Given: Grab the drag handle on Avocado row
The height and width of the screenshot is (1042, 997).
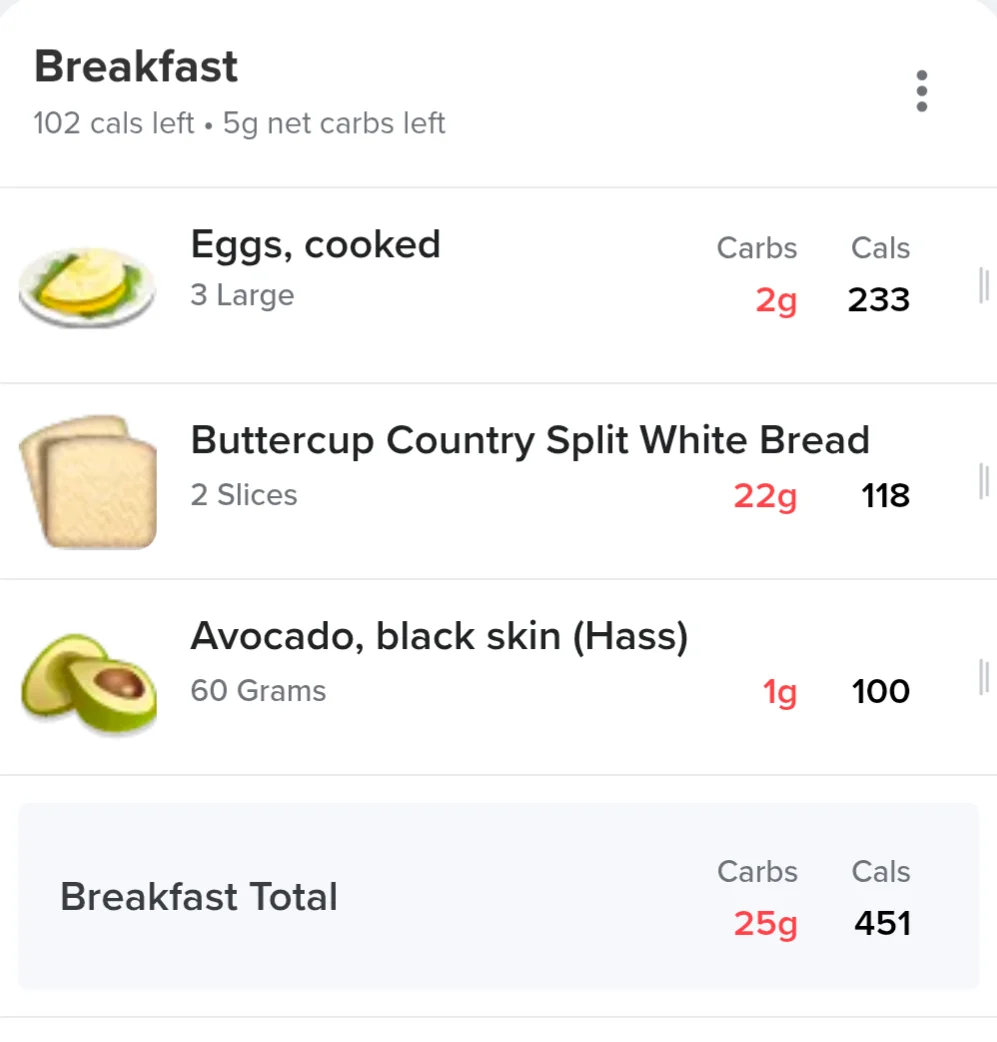Looking at the screenshot, I should click(x=984, y=677).
